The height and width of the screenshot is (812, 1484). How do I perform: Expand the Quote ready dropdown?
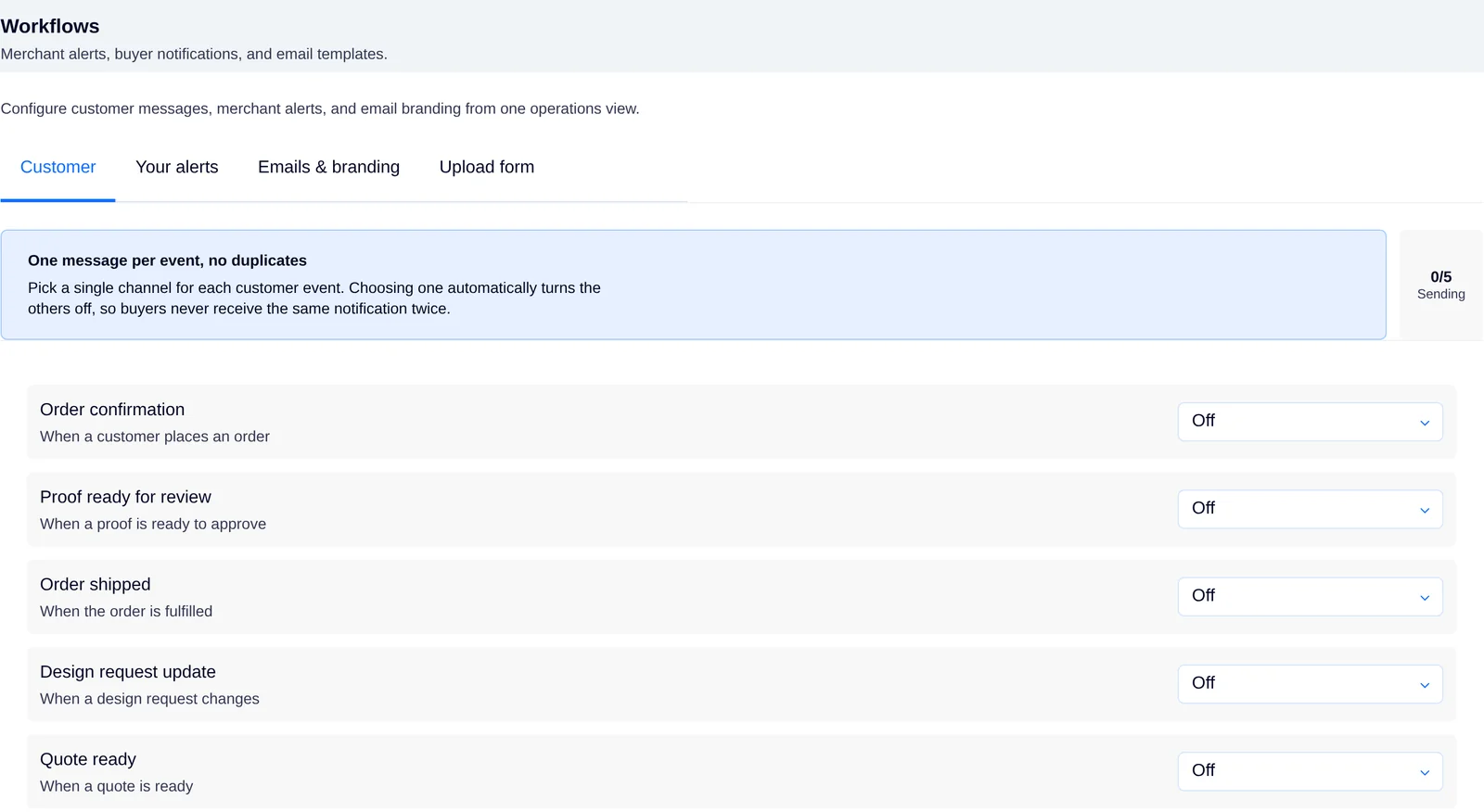click(1310, 771)
